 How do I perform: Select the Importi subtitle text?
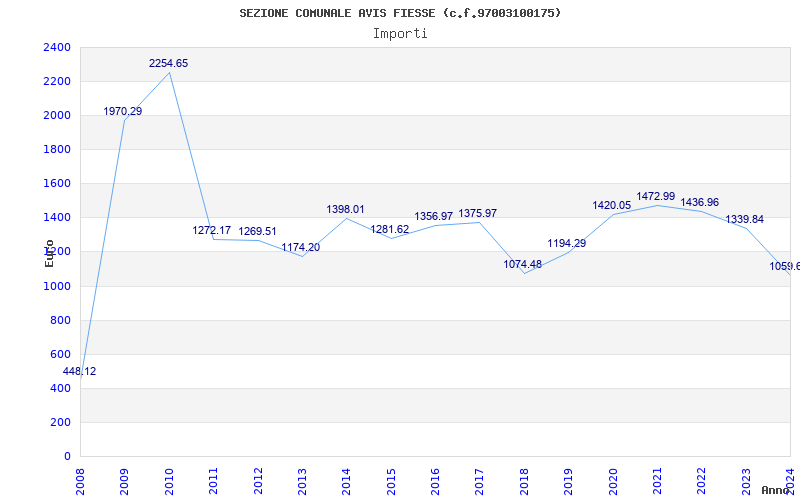(x=400, y=34)
